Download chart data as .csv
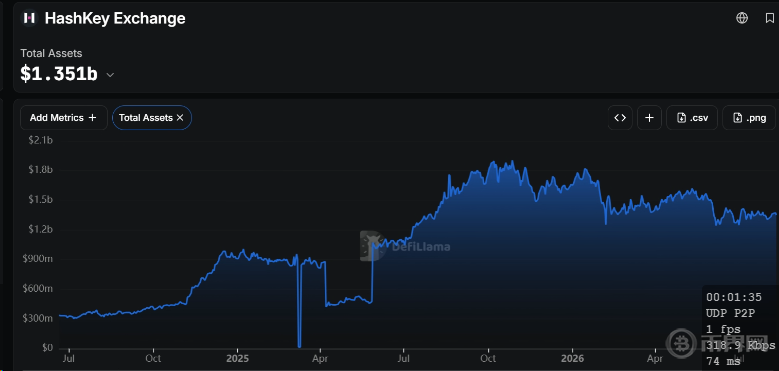This screenshot has height=371, width=779. click(x=692, y=118)
